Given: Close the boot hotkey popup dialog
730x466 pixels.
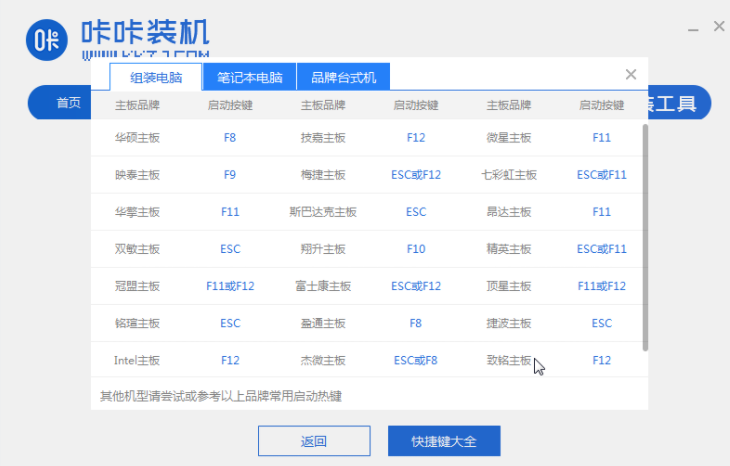Looking at the screenshot, I should tap(630, 74).
